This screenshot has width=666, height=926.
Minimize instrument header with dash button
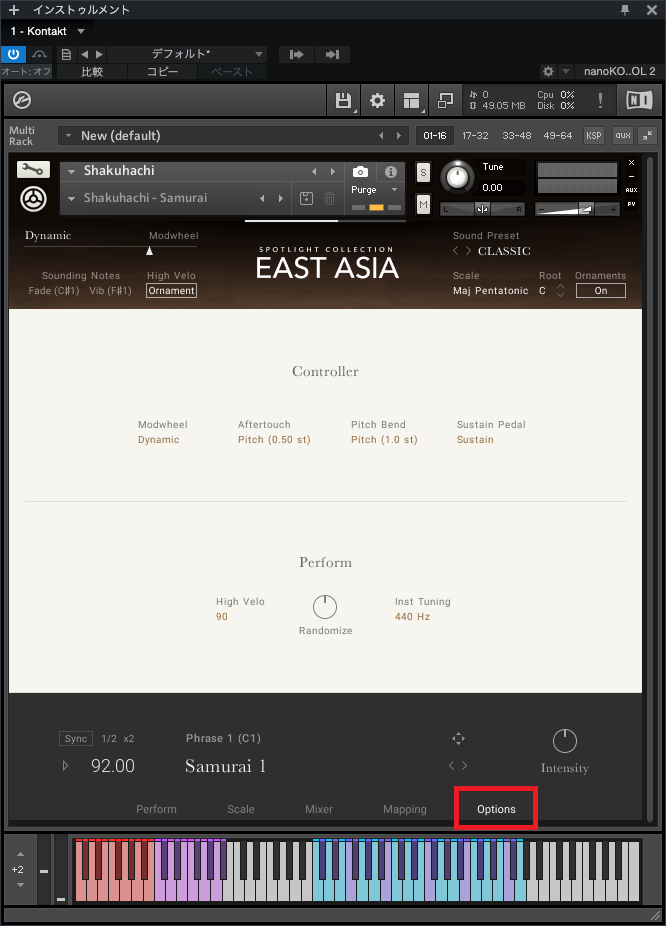click(x=631, y=177)
